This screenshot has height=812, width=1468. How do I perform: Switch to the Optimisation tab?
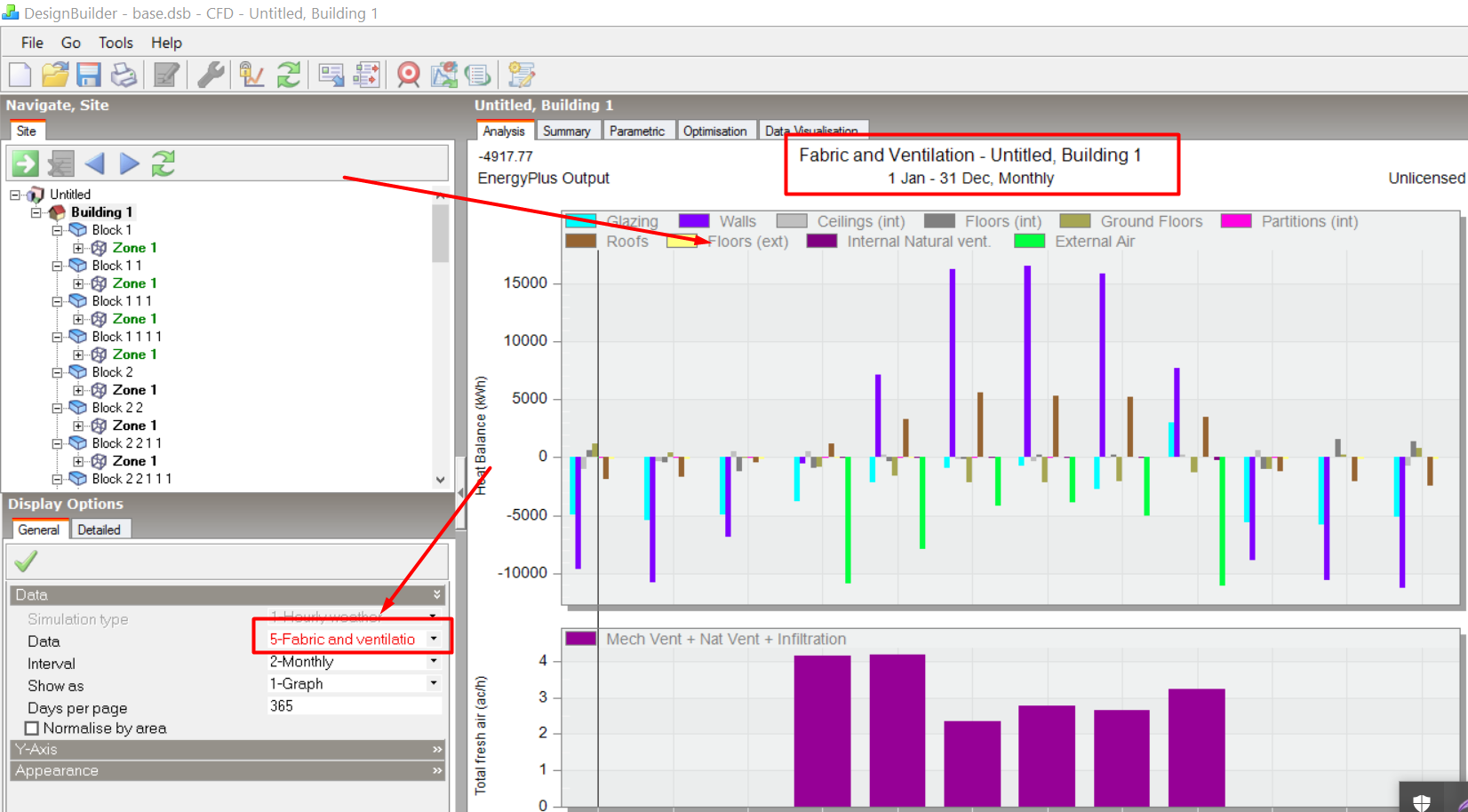point(715,131)
